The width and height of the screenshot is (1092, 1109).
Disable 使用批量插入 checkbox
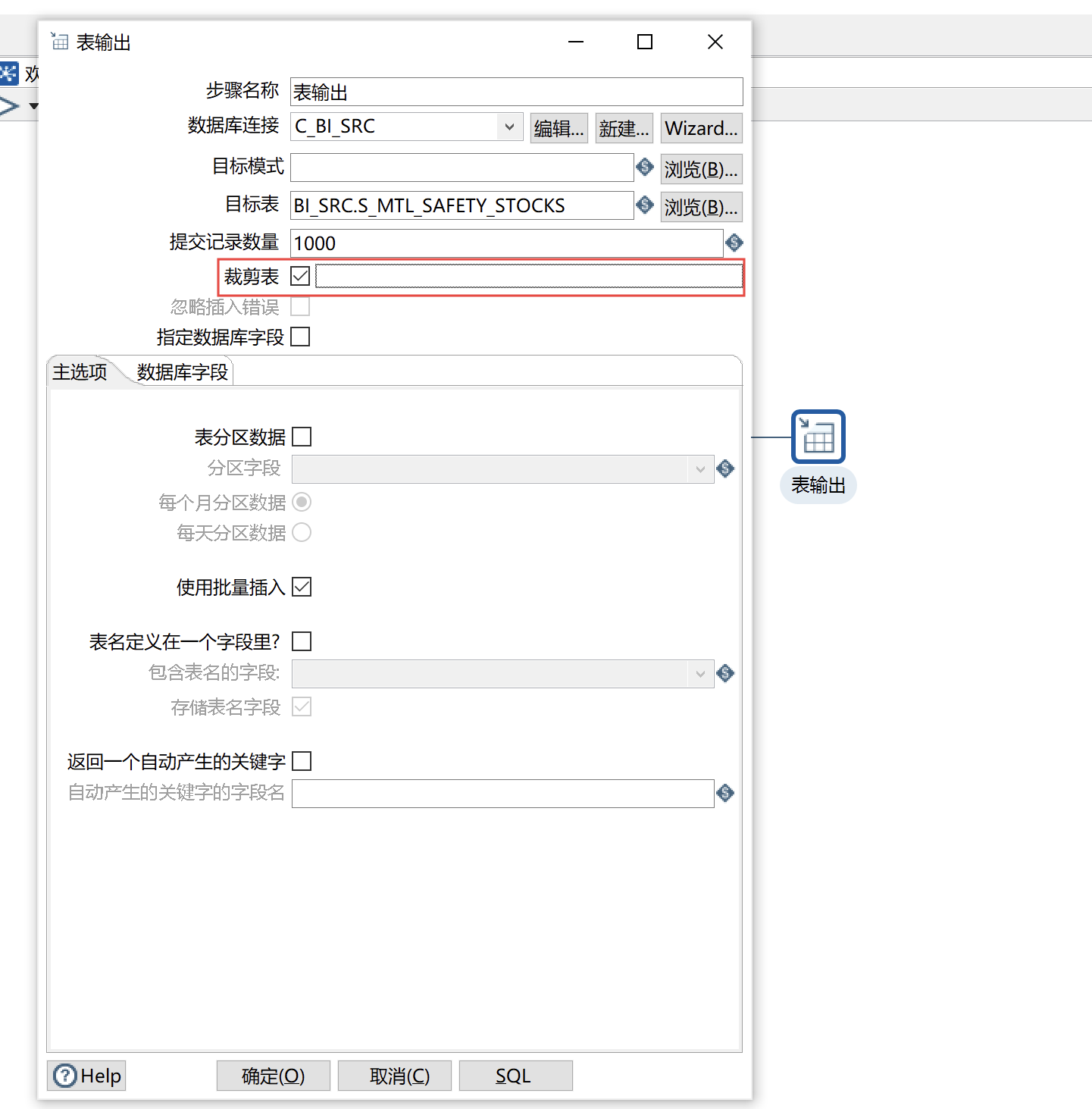302,587
